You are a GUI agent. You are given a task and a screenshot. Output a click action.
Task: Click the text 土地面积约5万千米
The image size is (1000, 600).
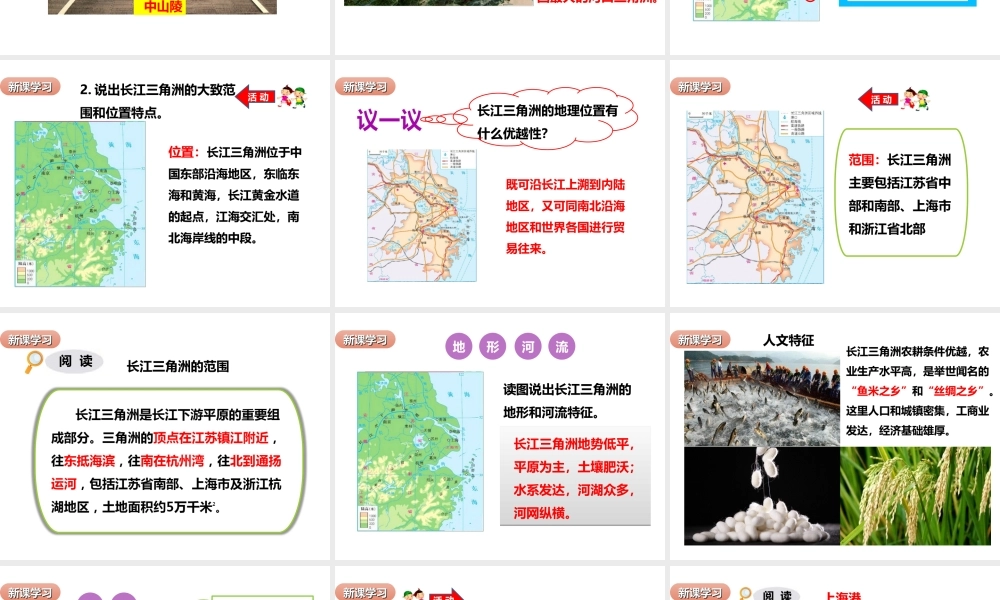click(159, 508)
